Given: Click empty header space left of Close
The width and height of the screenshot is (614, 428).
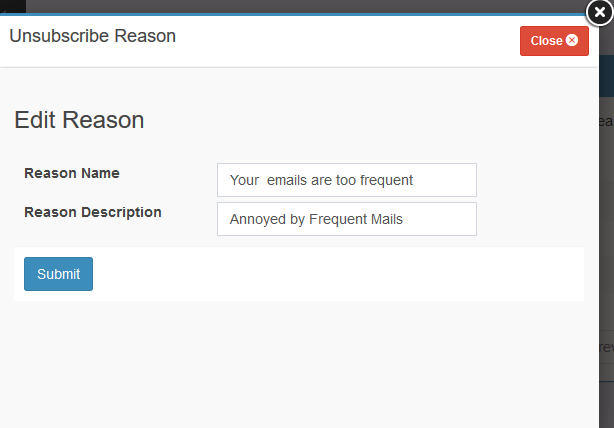Looking at the screenshot, I should point(350,40).
